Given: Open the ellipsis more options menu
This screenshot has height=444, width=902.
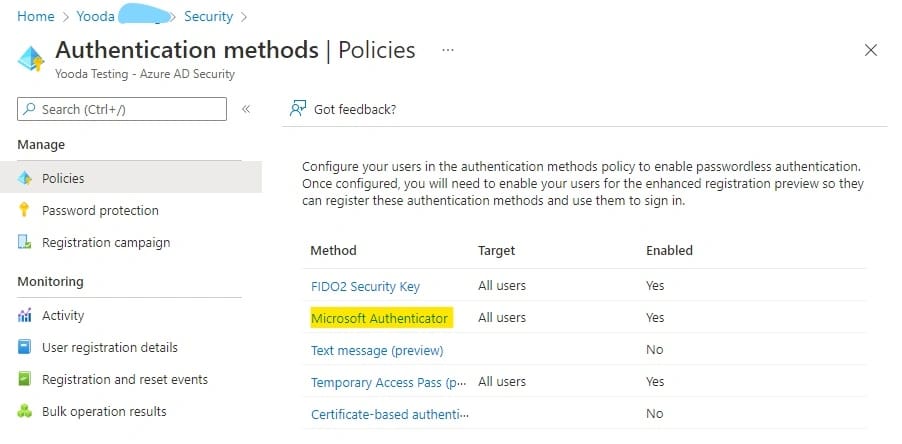Looking at the screenshot, I should pos(447,50).
